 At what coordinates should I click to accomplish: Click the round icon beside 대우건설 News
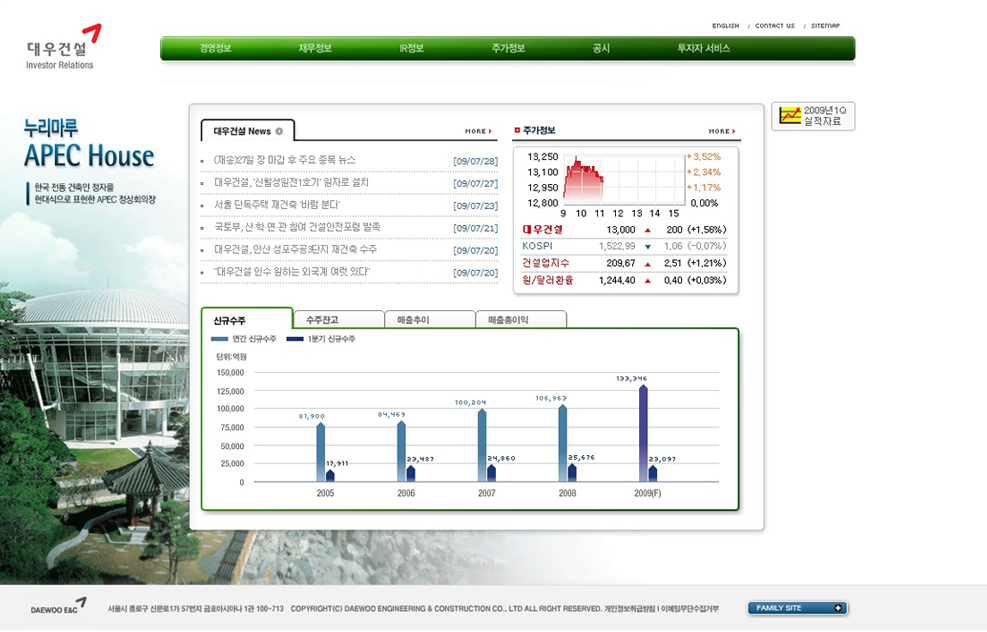(279, 131)
